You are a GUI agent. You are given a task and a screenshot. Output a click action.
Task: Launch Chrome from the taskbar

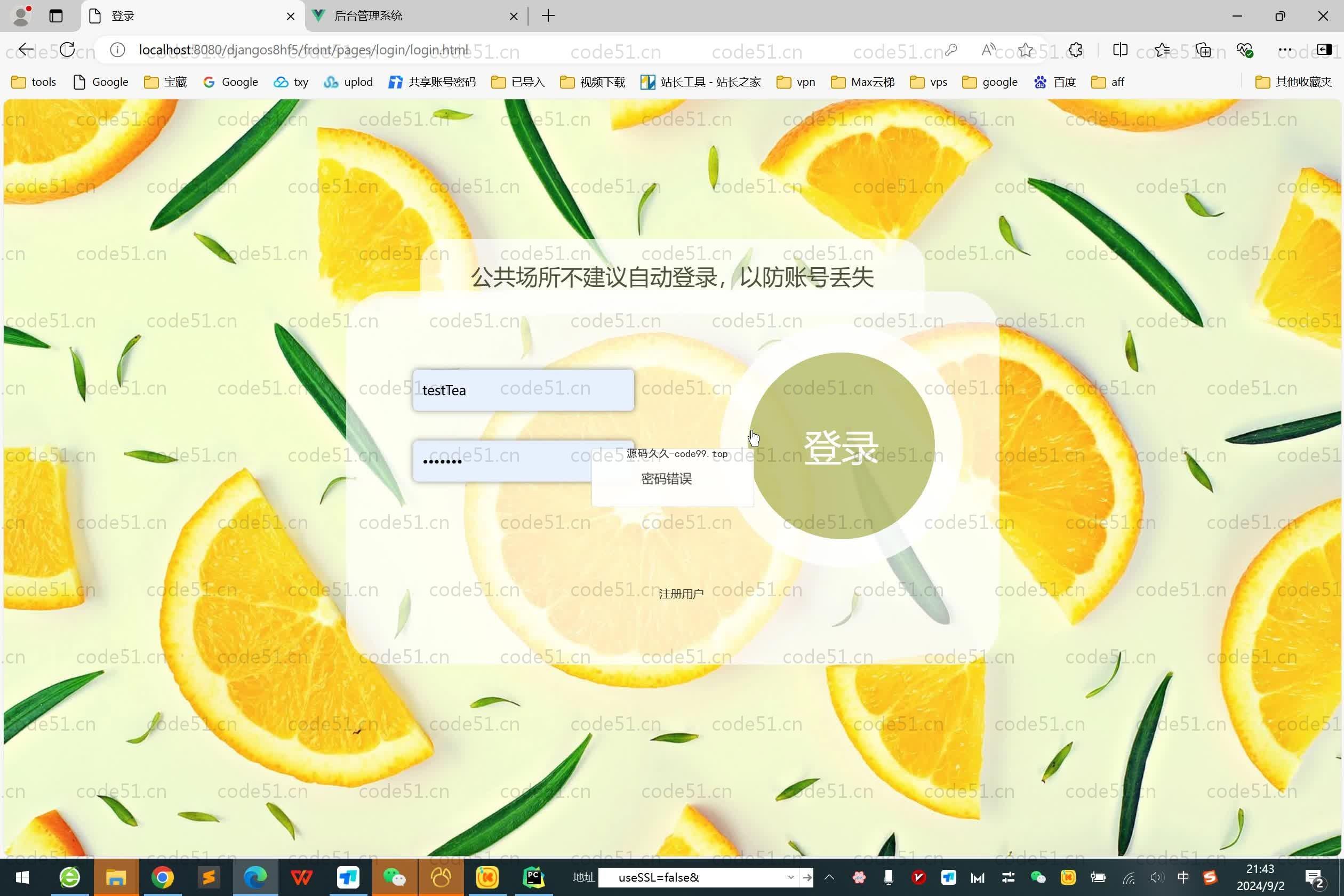click(162, 877)
